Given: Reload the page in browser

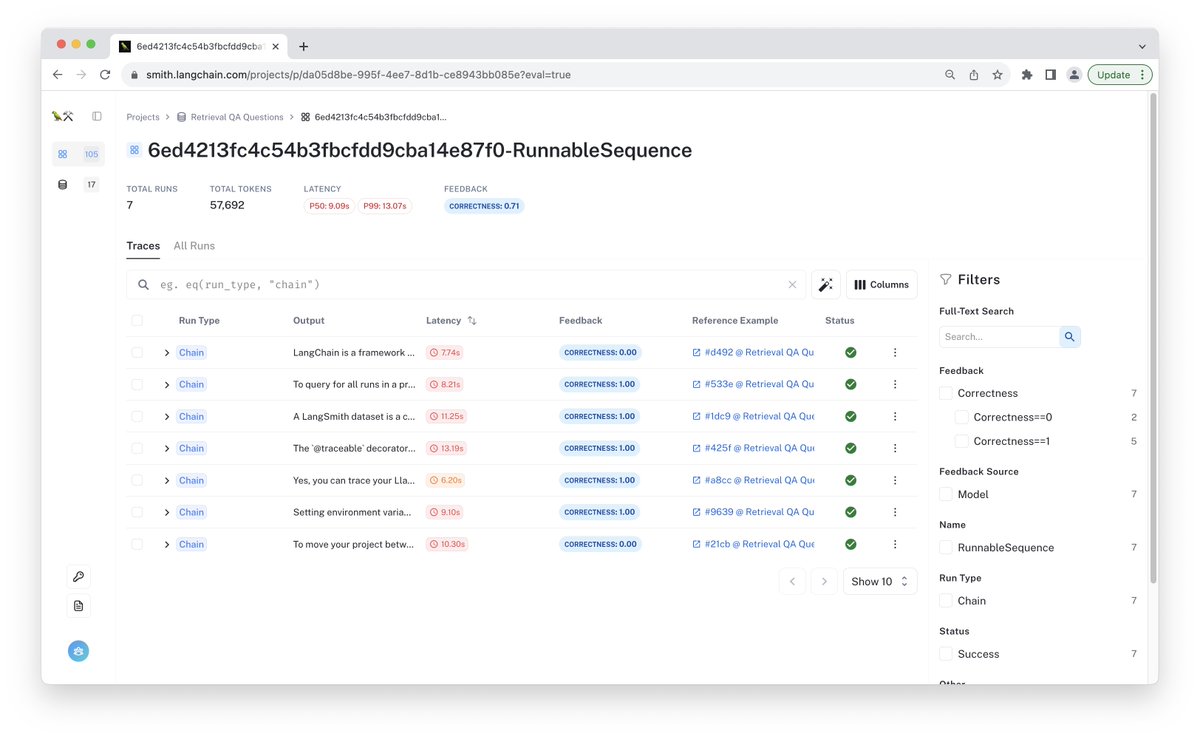Looking at the screenshot, I should pyautogui.click(x=105, y=75).
